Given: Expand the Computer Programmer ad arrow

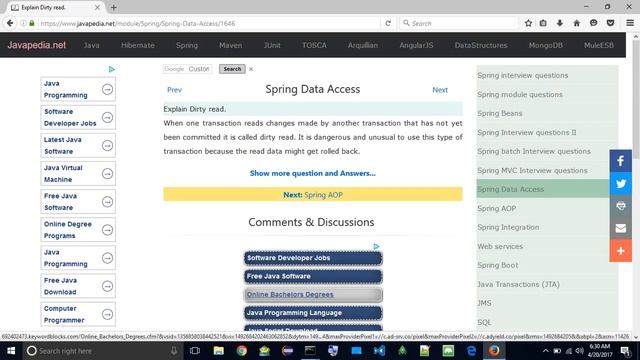Looking at the screenshot, I should [107, 315].
